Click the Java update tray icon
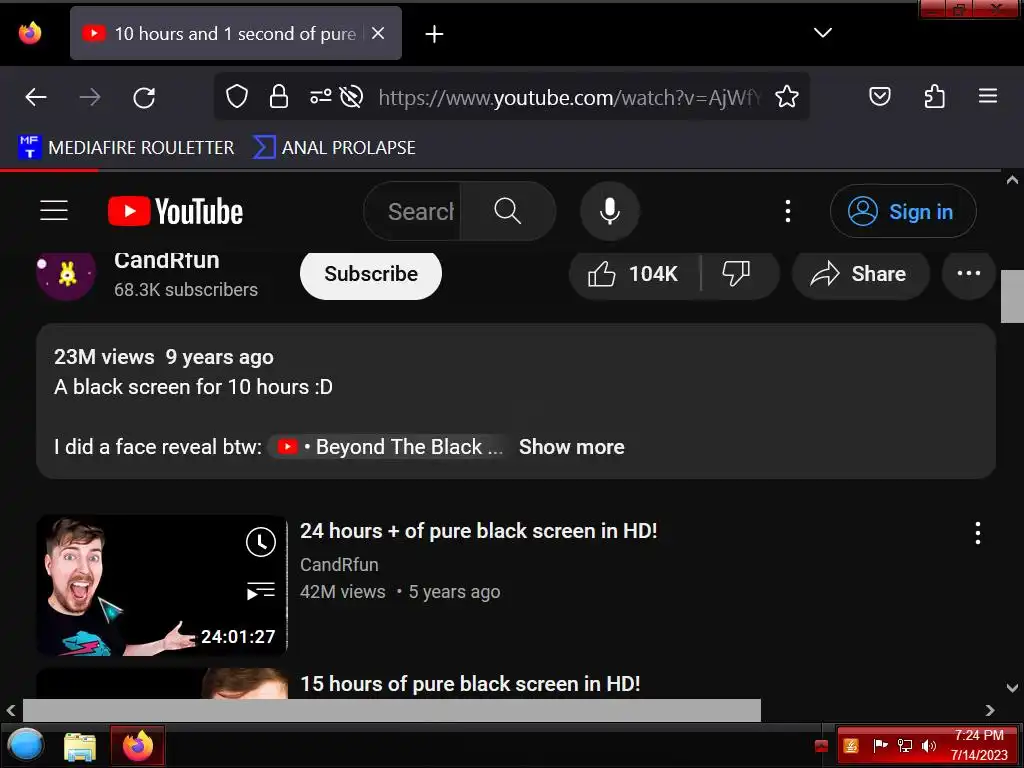This screenshot has width=1024, height=768. point(851,746)
